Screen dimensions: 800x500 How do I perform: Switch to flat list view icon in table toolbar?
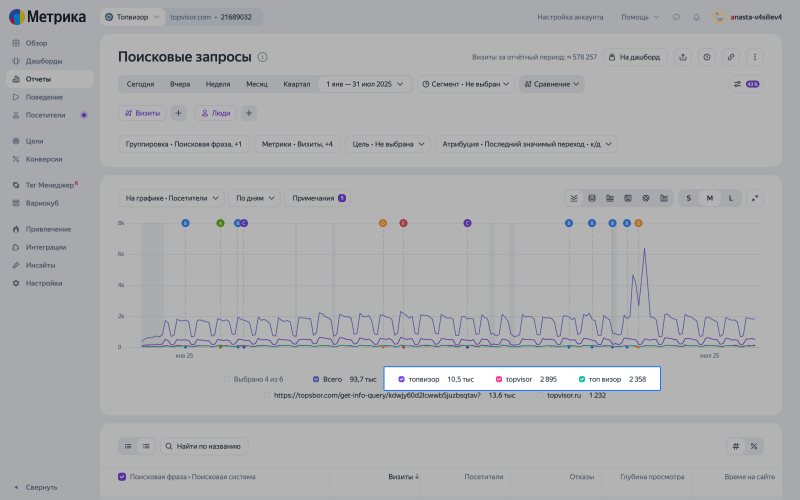point(128,446)
